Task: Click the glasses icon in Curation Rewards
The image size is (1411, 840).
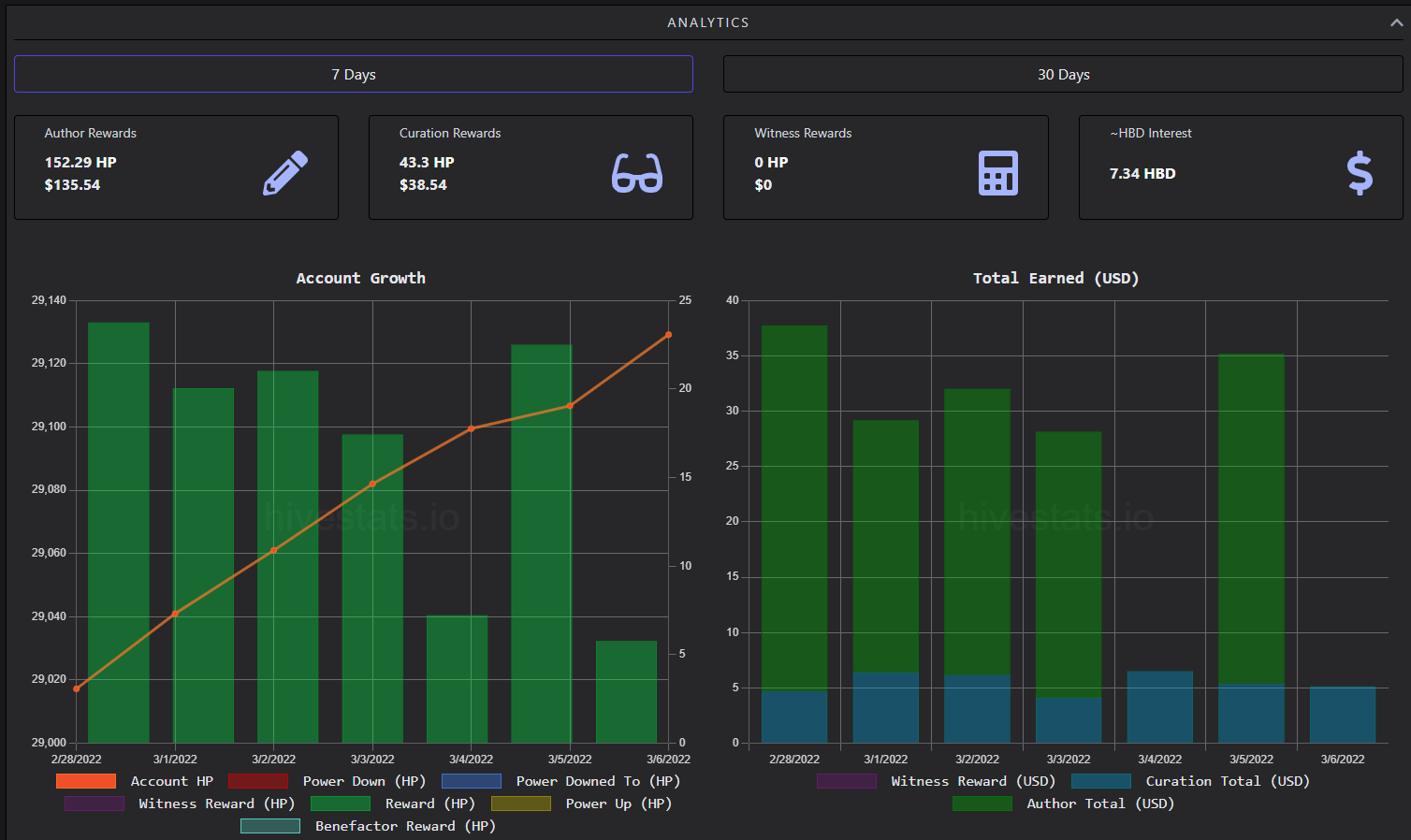Action: 637,173
